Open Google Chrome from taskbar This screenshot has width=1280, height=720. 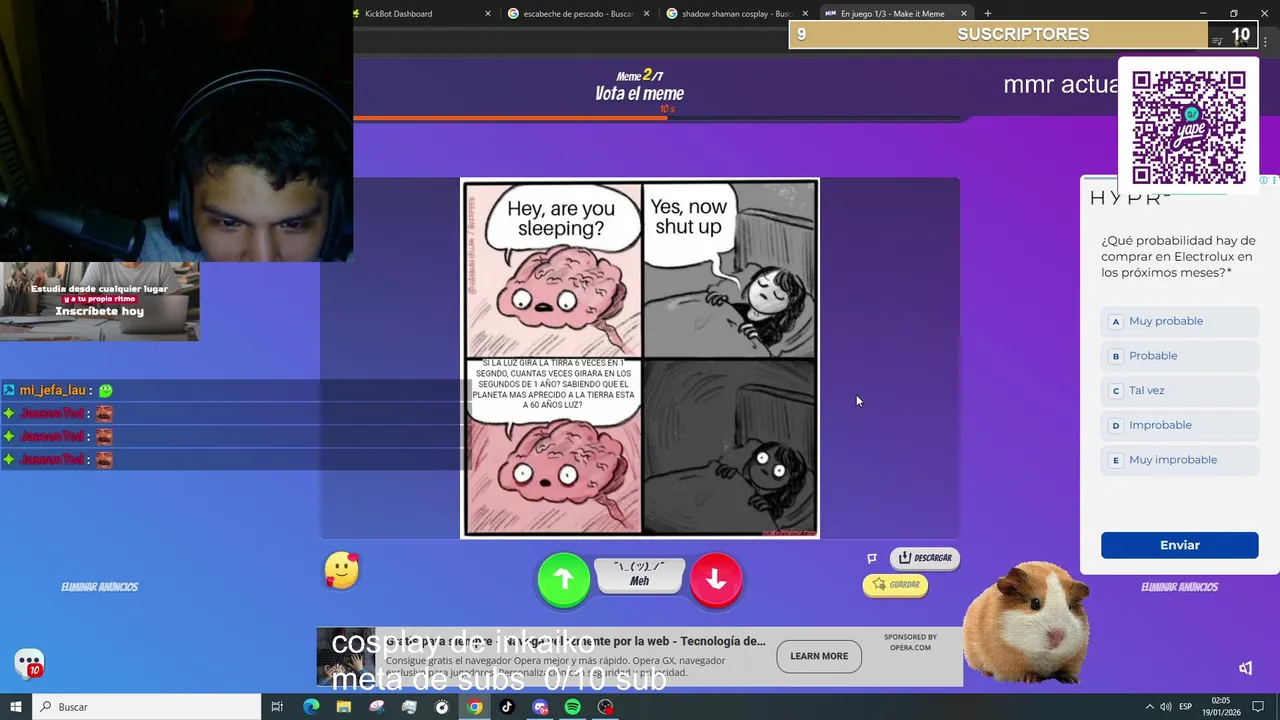(x=475, y=707)
